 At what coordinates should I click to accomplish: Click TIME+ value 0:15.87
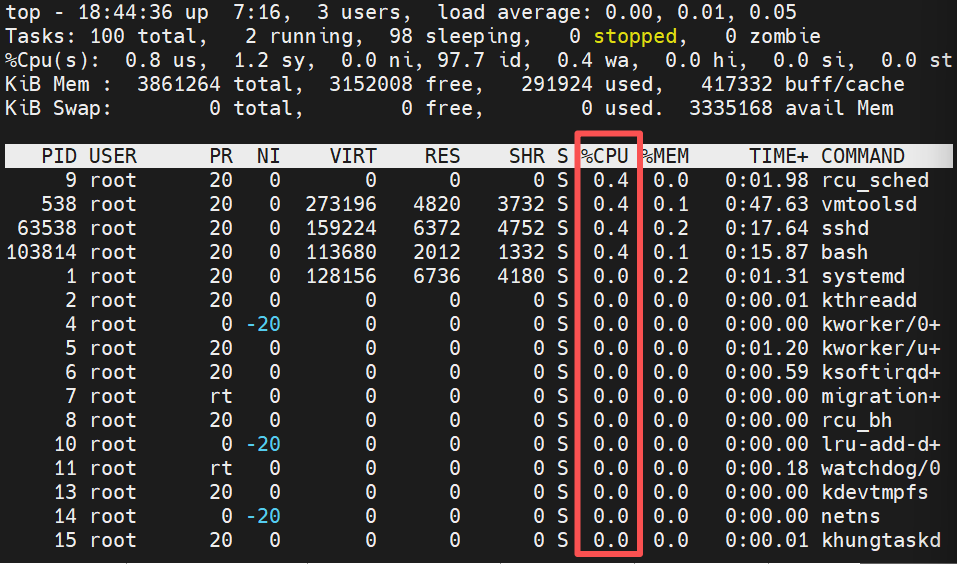point(767,252)
